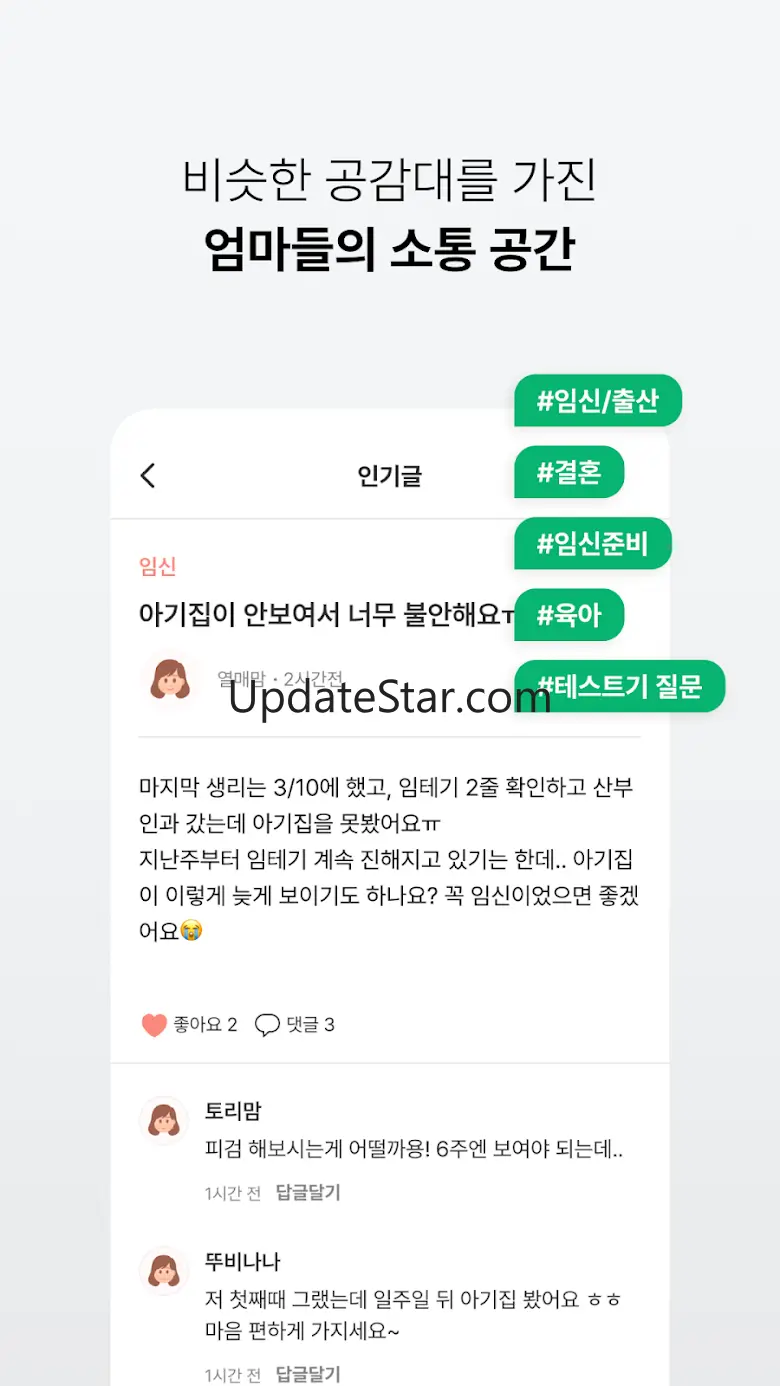Tap the post author's avatar
The image size is (780, 1386).
[170, 679]
